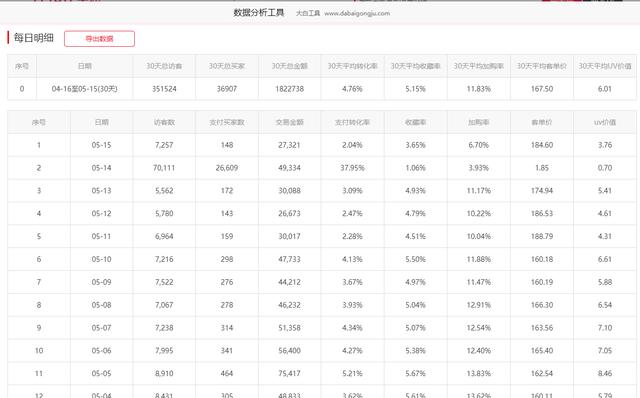Select the 05-10 date cell
This screenshot has width=640, height=398.
(x=101, y=260)
